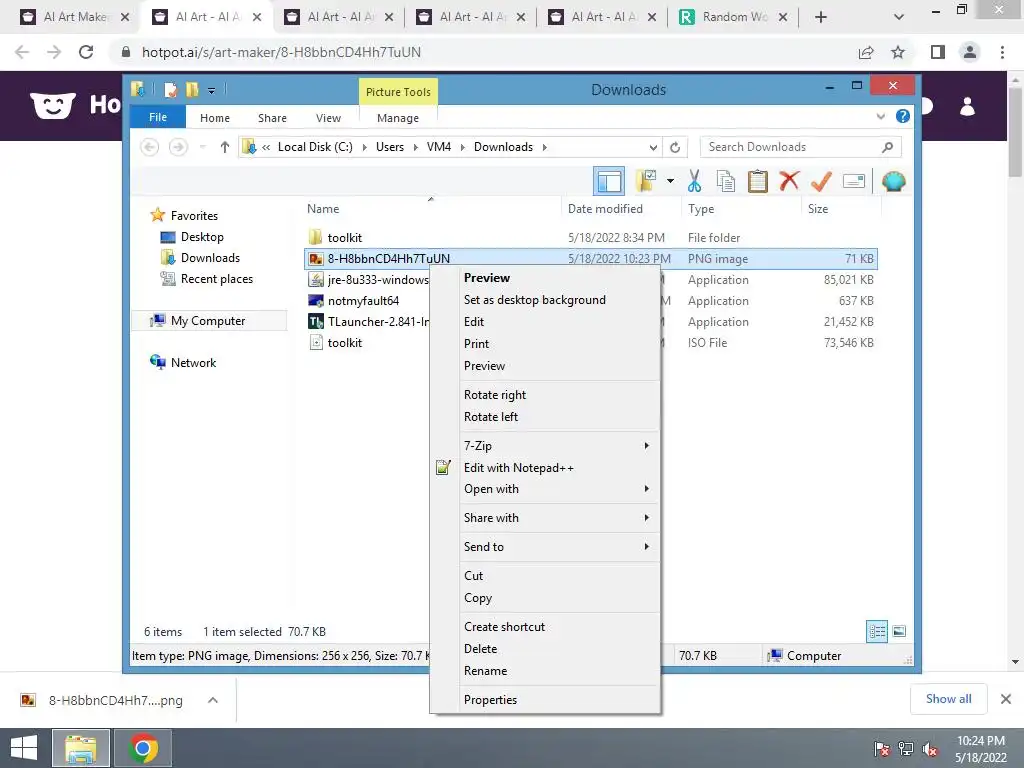
Task: Switch to Details view icon in status bar
Action: point(876,631)
